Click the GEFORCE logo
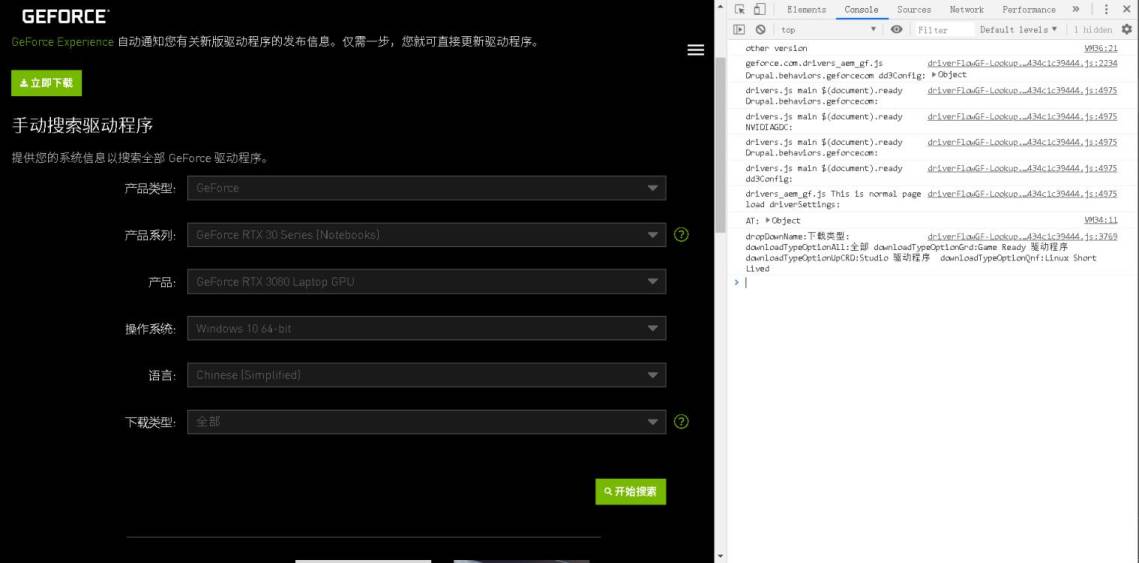 click(x=65, y=16)
